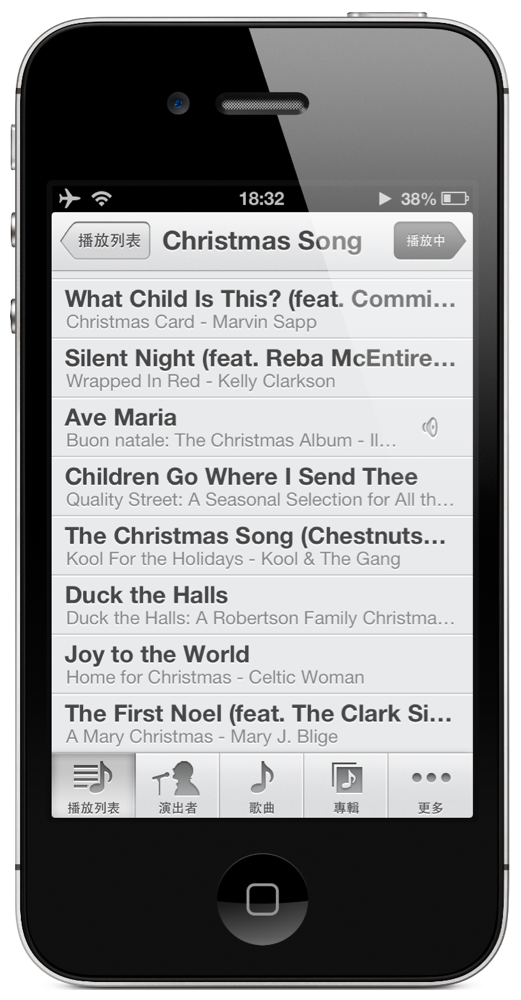Open the Albums tab icon

pos(346,777)
